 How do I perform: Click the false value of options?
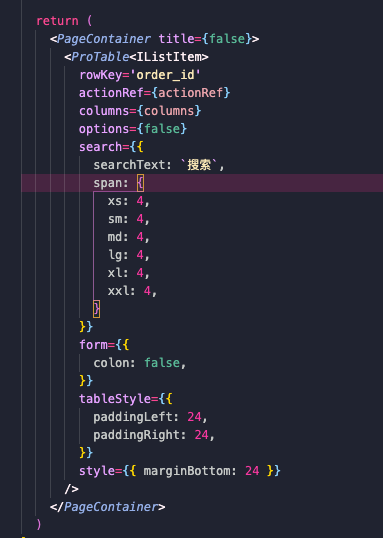pyautogui.click(x=162, y=129)
